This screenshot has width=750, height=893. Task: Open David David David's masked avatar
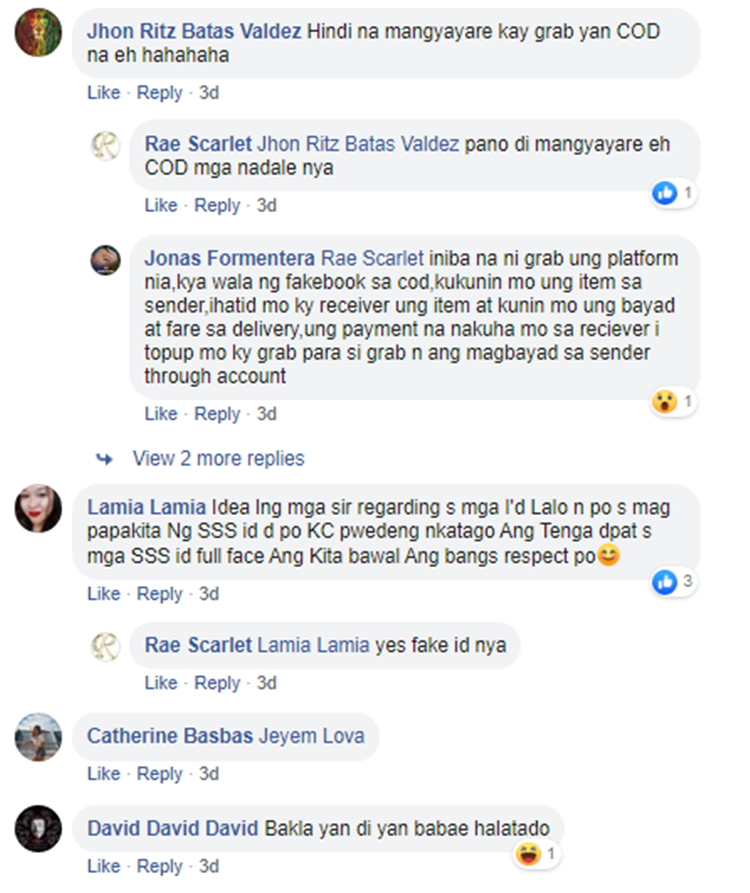pyautogui.click(x=38, y=829)
